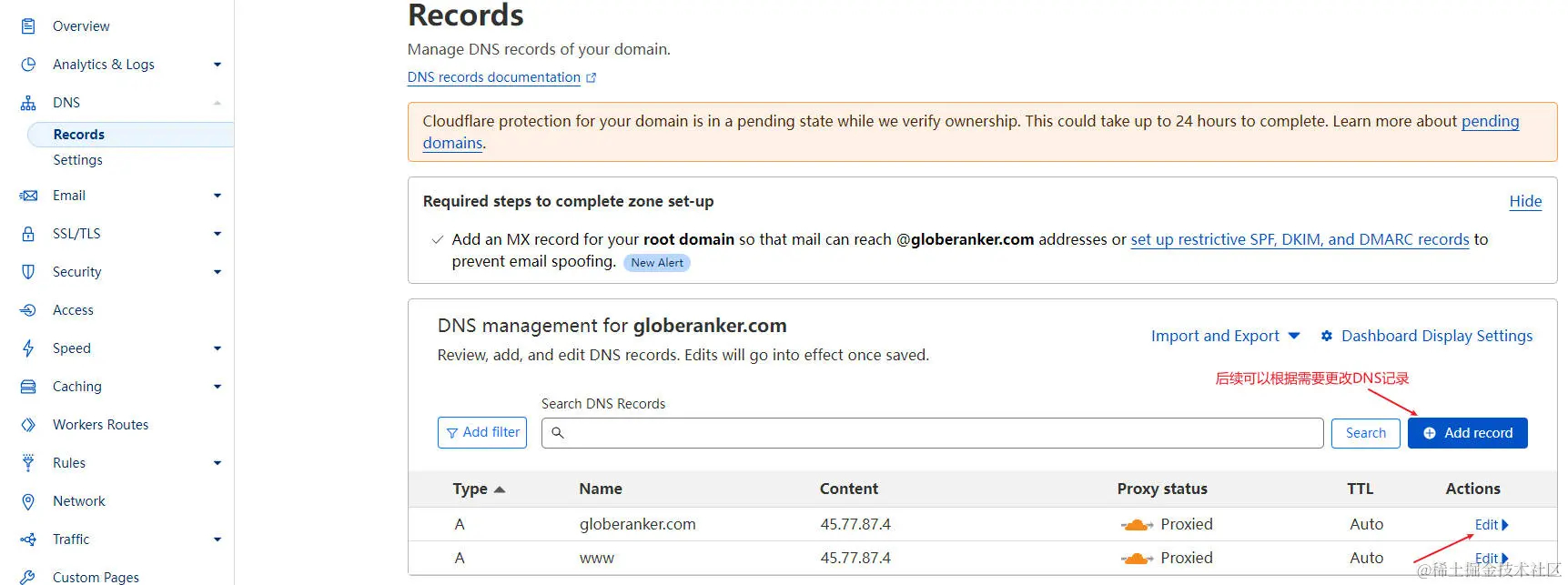Image resolution: width=1568 pixels, height=585 pixels.
Task: Open the Import and Export dropdown
Action: (x=1225, y=336)
